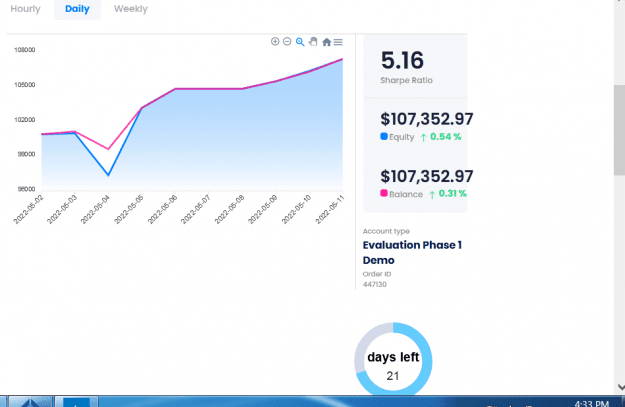
Task: Click the chart zoom in plus icon
Action: point(275,41)
